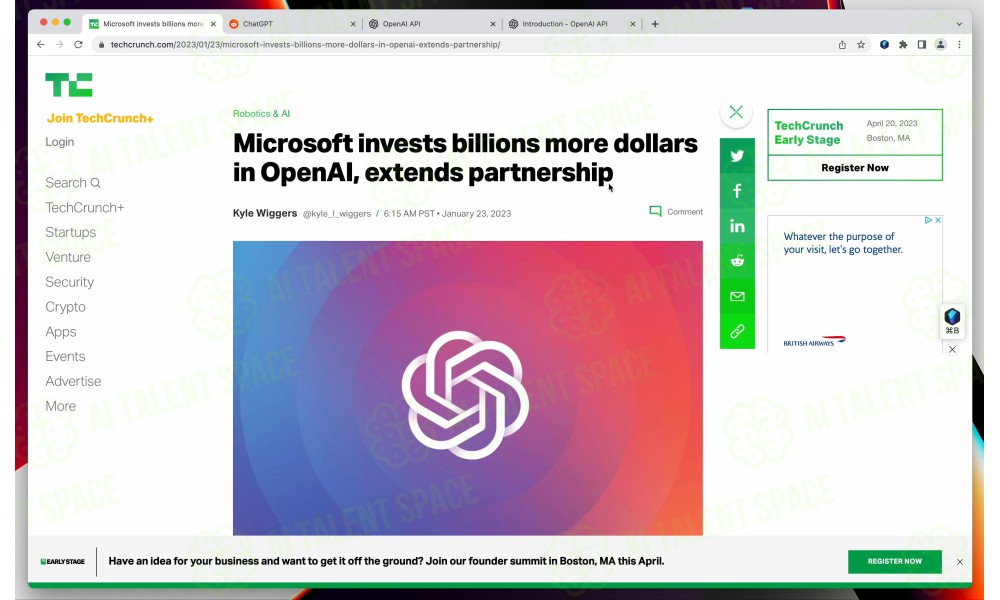Image resolution: width=1000 pixels, height=600 pixels.
Task: Click the British Airways ad
Action: click(855, 284)
